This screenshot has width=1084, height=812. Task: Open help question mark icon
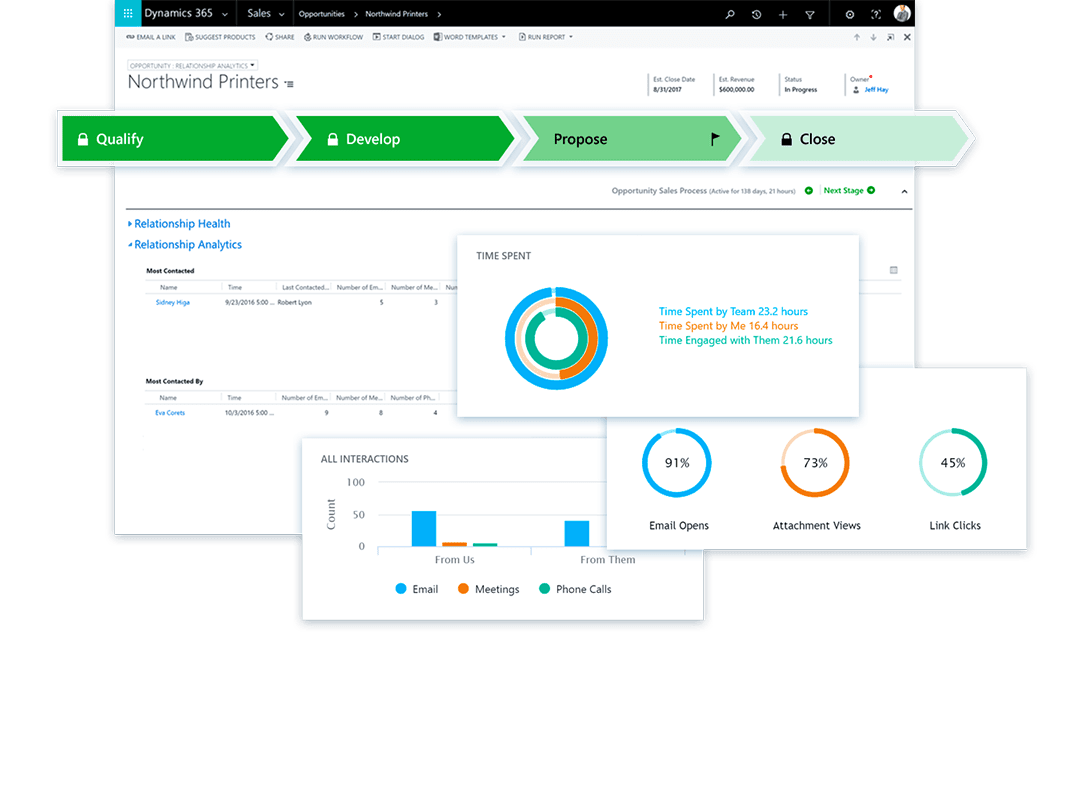click(x=876, y=14)
